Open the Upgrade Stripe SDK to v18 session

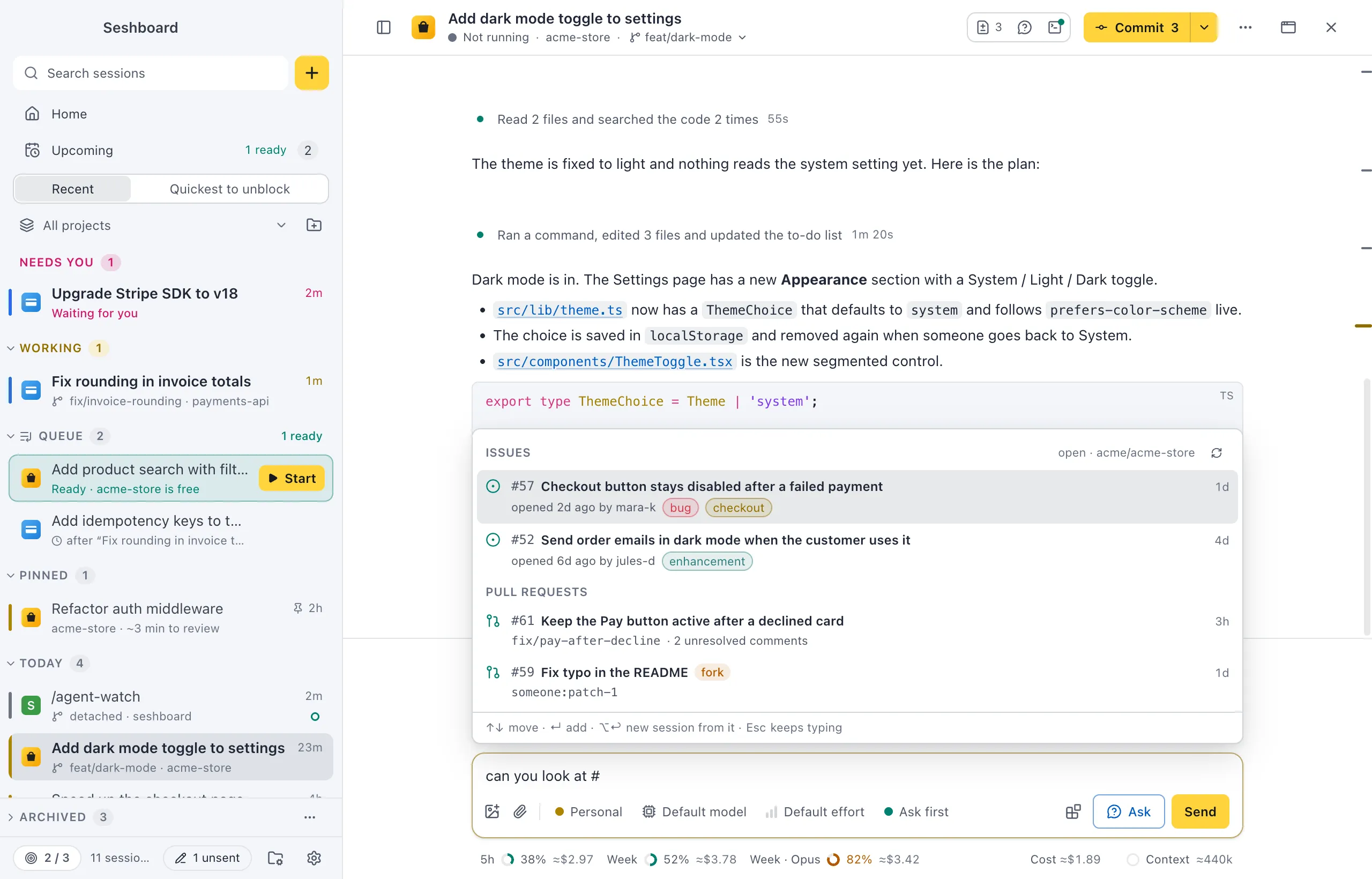170,302
